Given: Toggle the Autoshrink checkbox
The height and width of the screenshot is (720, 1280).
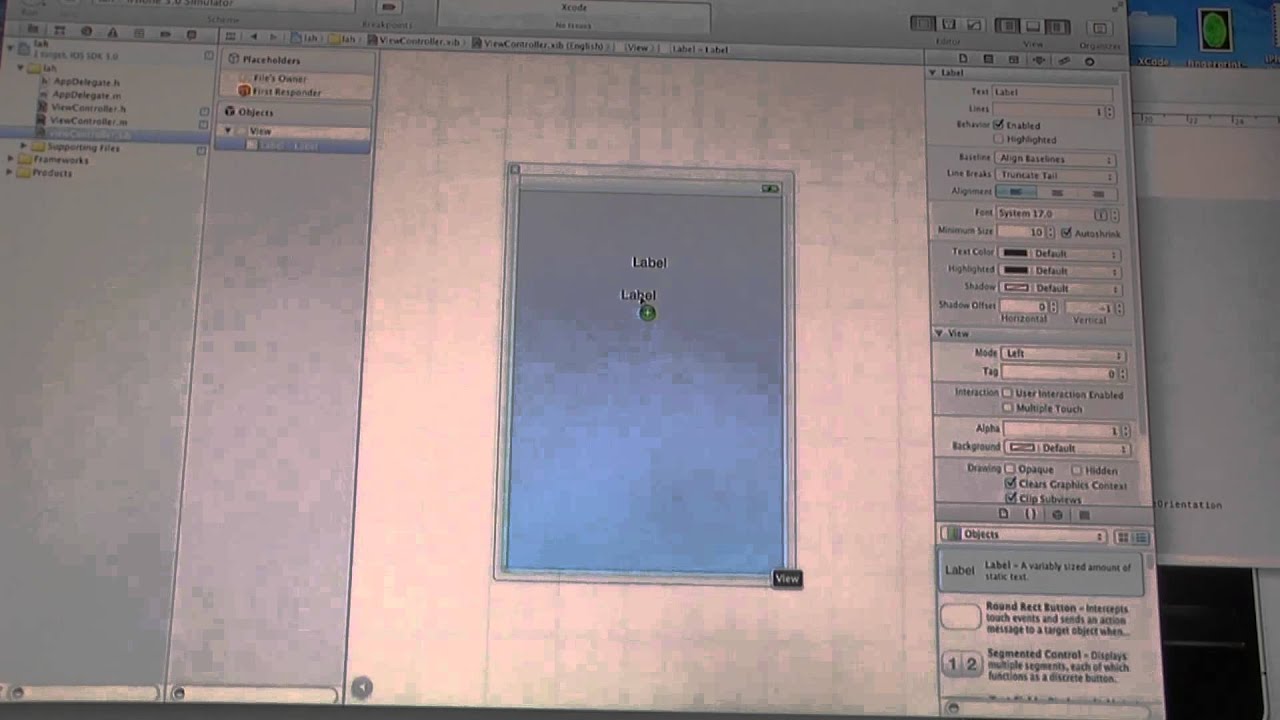Looking at the screenshot, I should pyautogui.click(x=1067, y=233).
